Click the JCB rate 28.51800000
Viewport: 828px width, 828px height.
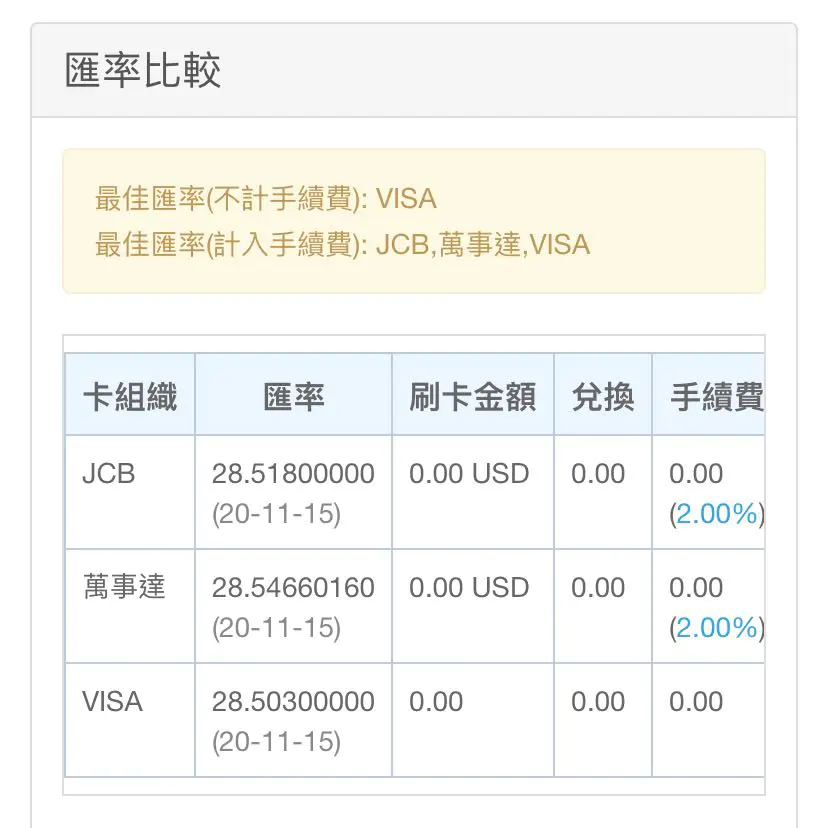tap(293, 474)
